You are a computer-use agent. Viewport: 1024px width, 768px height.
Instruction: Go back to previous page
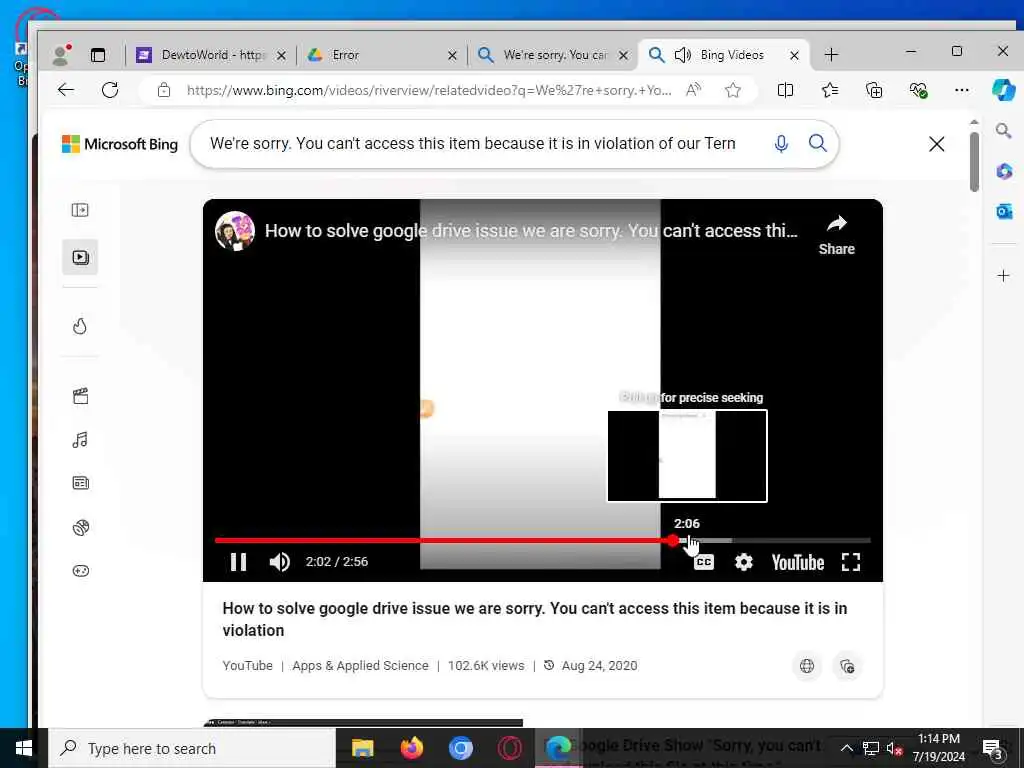point(66,90)
